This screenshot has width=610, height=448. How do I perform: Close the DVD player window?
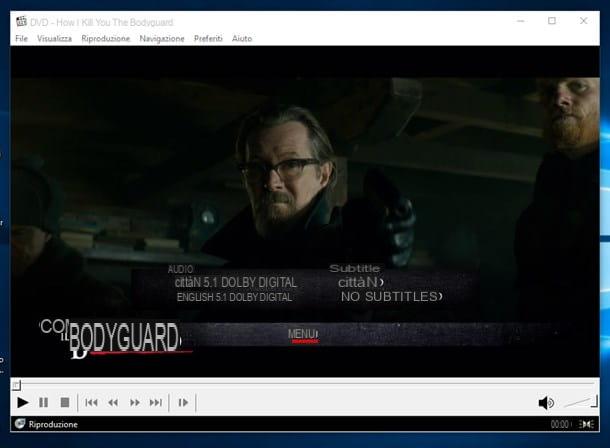[x=584, y=21]
